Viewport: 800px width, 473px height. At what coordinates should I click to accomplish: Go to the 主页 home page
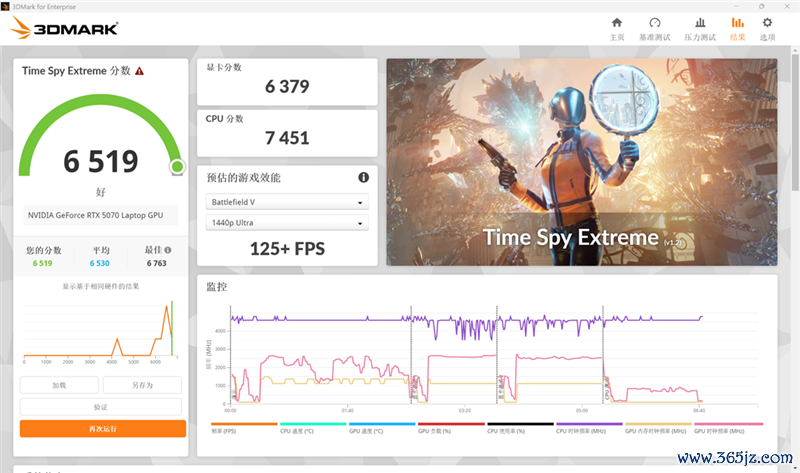tap(617, 29)
